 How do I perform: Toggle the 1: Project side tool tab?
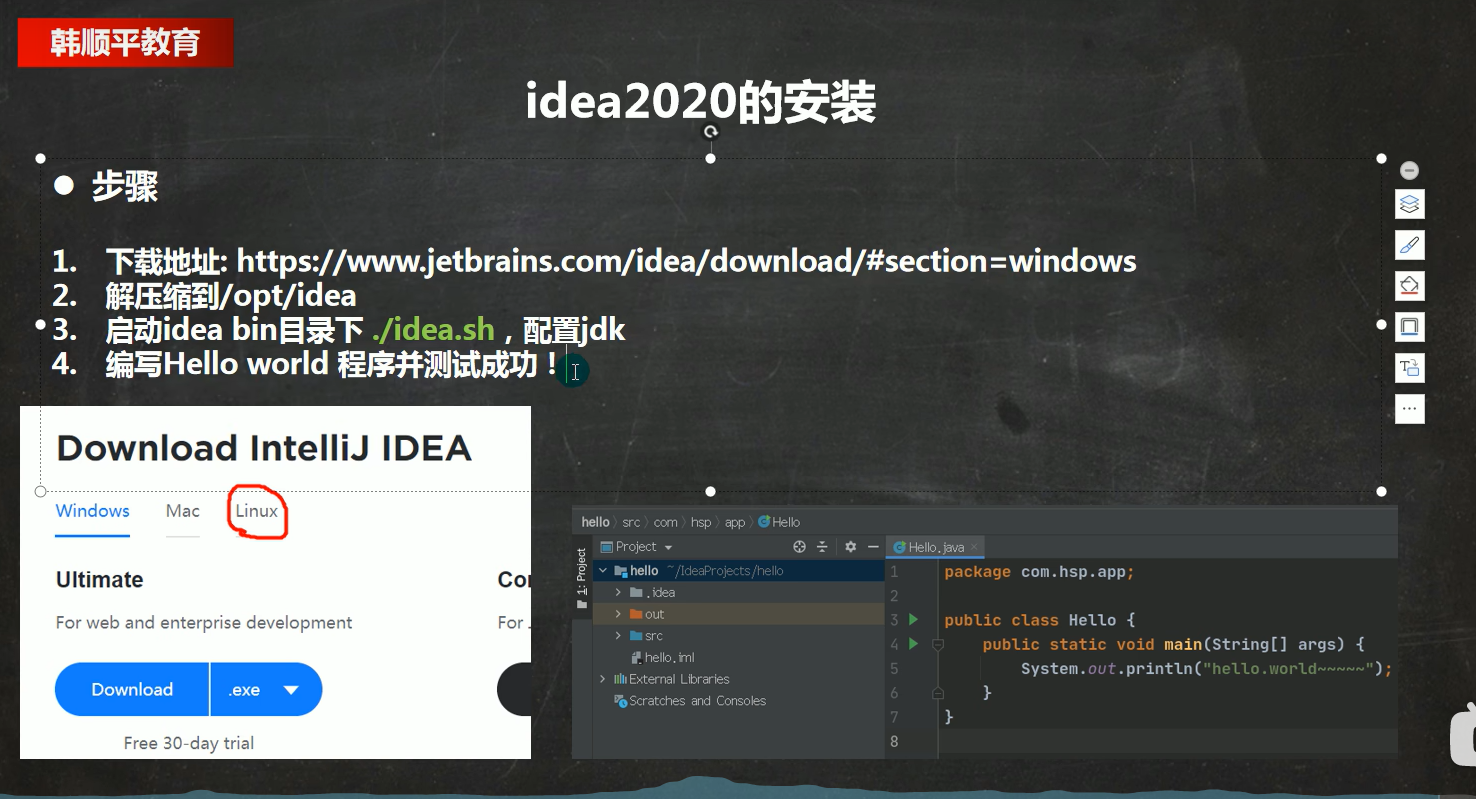point(582,578)
